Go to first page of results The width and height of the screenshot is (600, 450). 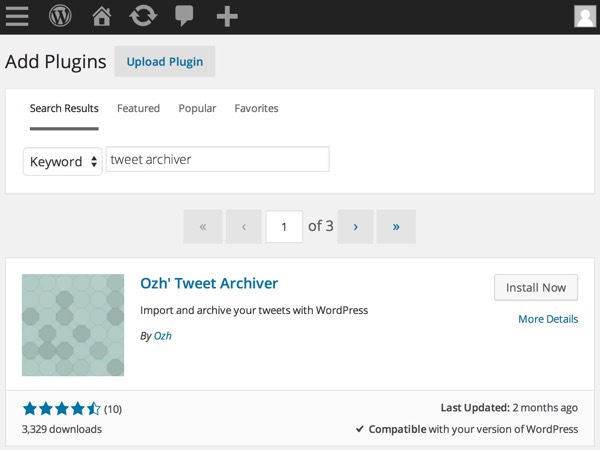[203, 227]
